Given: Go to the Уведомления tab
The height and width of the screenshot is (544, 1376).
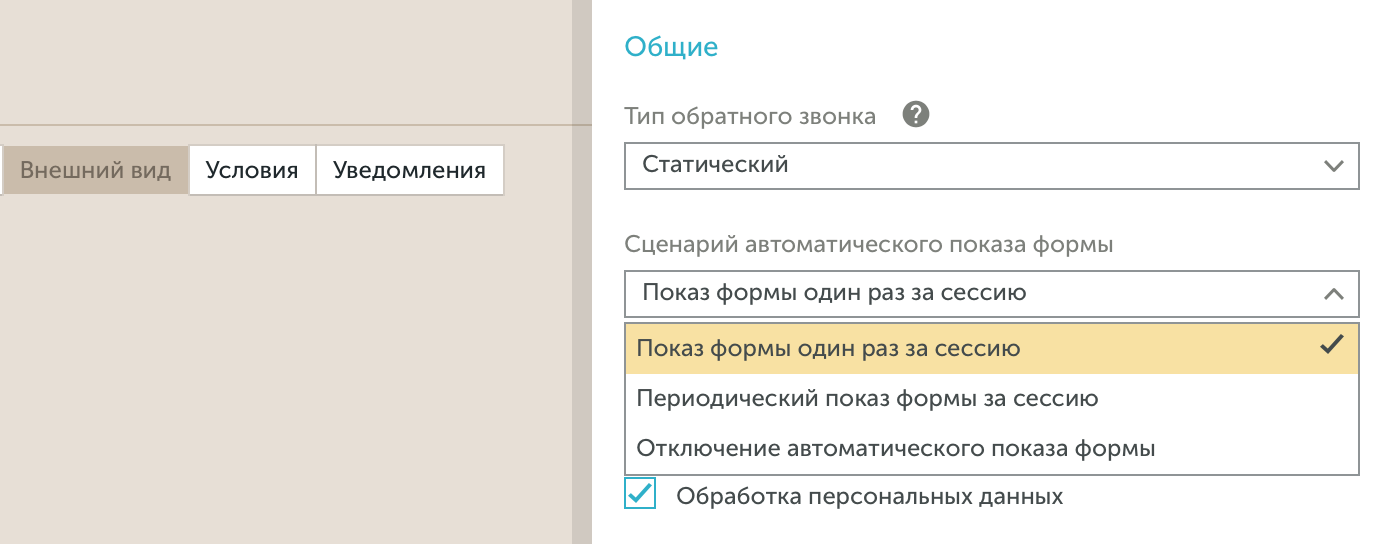Looking at the screenshot, I should pos(409,170).
